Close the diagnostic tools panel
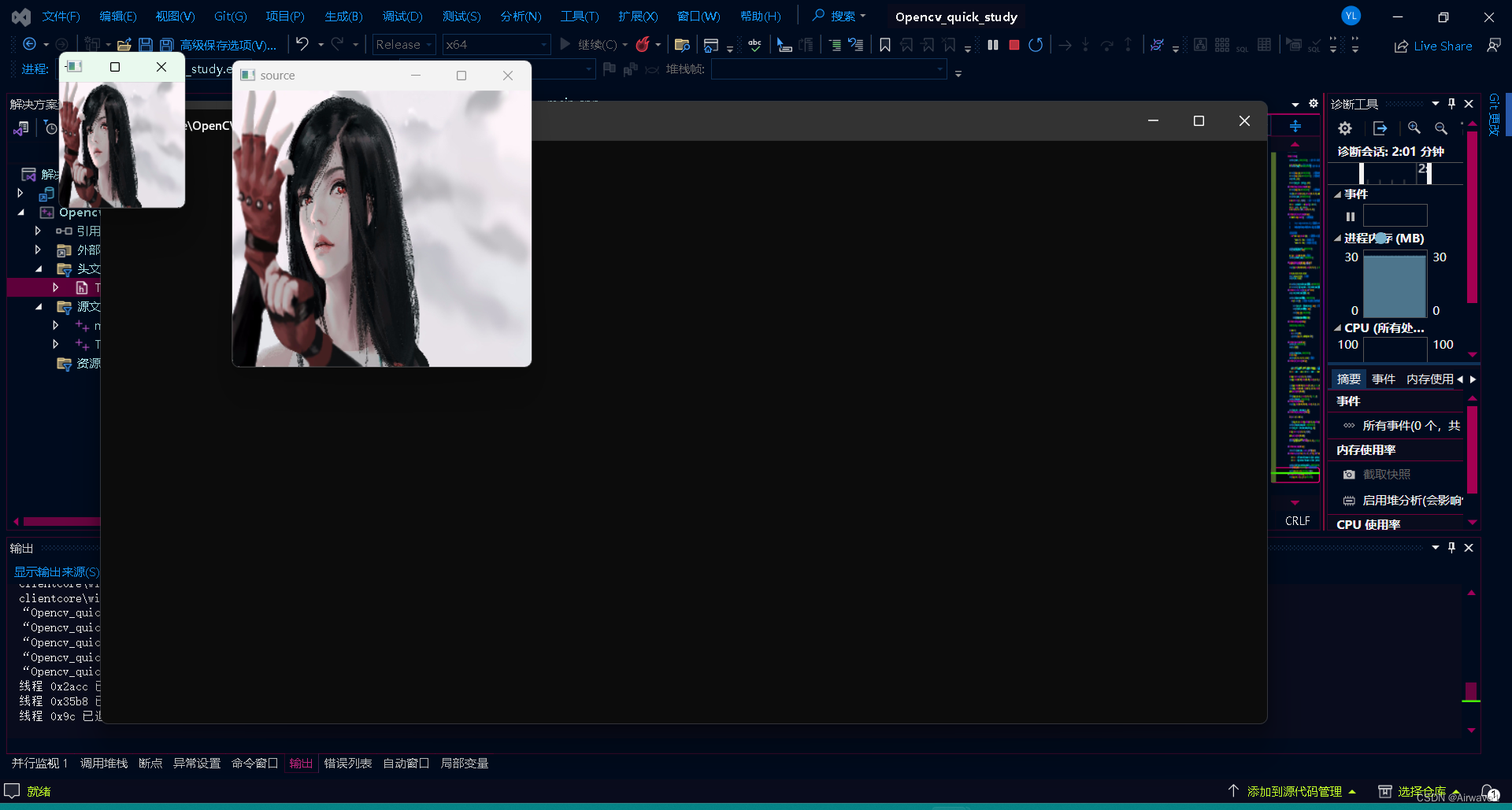The image size is (1512, 810). [x=1469, y=104]
